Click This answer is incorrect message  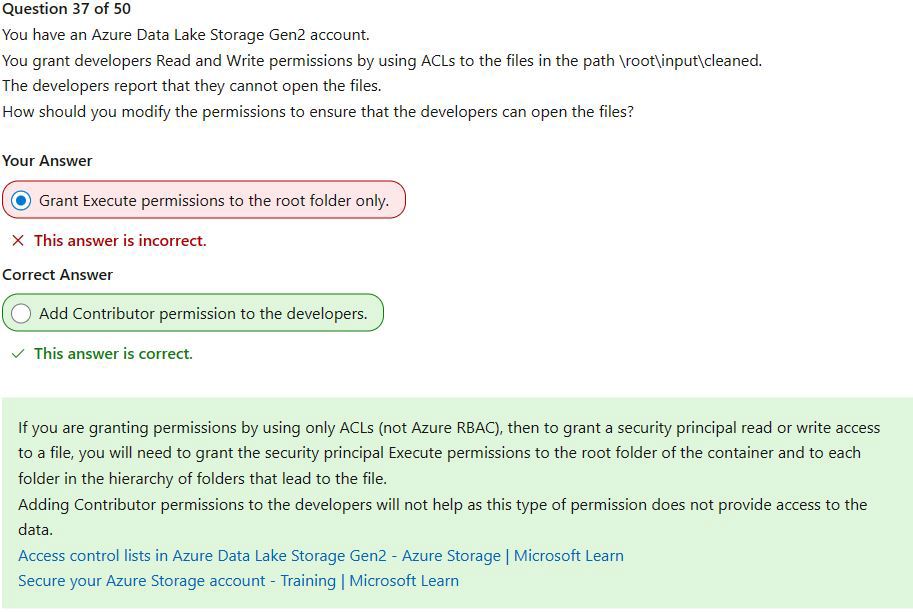[x=120, y=240]
